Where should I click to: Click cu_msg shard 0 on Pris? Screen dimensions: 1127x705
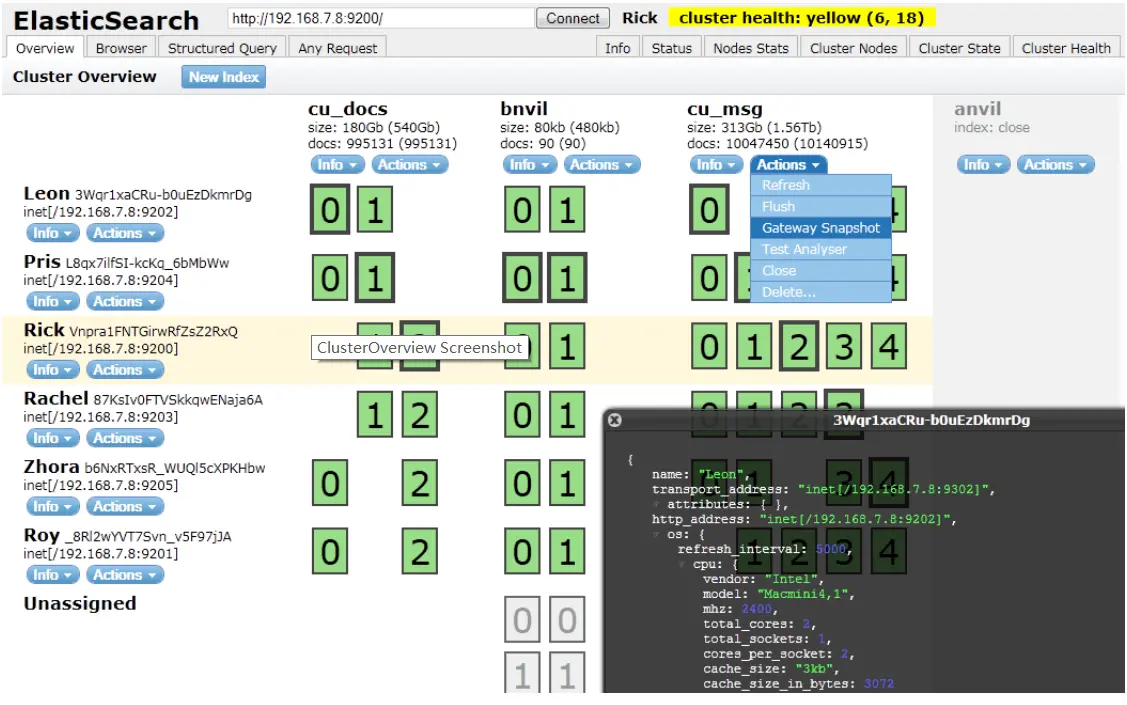[709, 277]
